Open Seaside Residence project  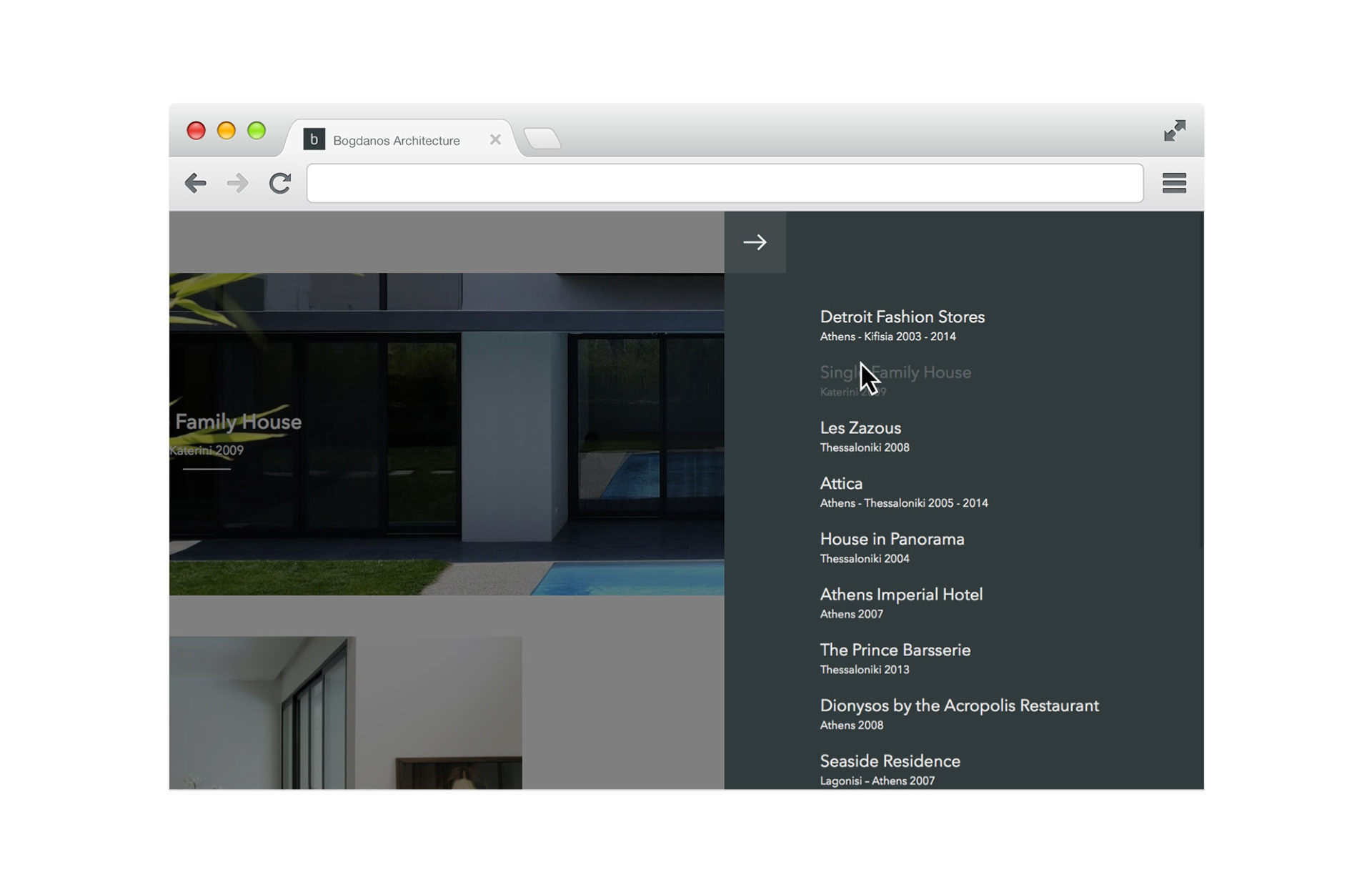pyautogui.click(x=890, y=761)
